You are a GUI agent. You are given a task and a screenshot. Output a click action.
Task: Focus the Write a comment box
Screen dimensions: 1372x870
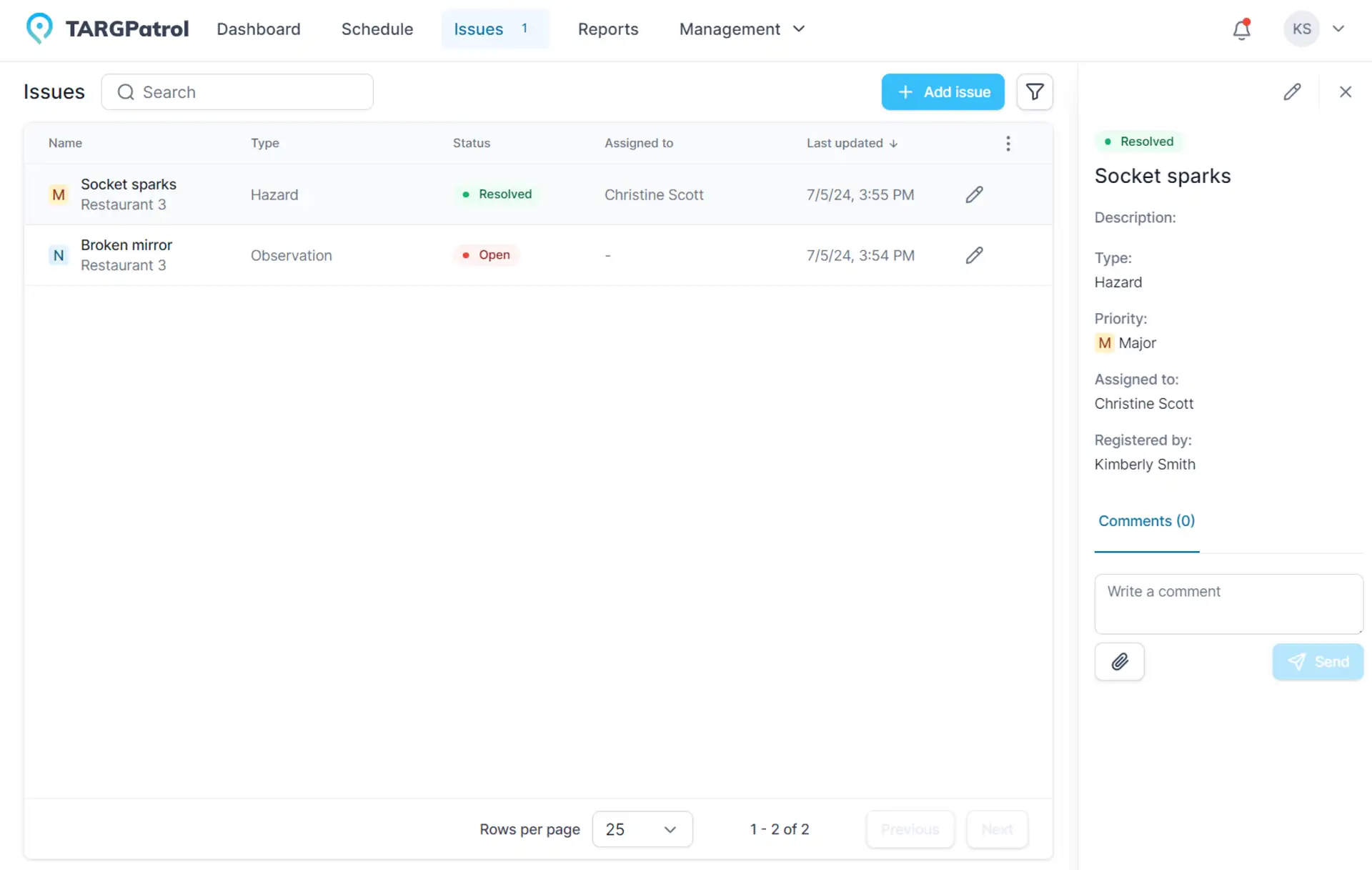coord(1228,603)
